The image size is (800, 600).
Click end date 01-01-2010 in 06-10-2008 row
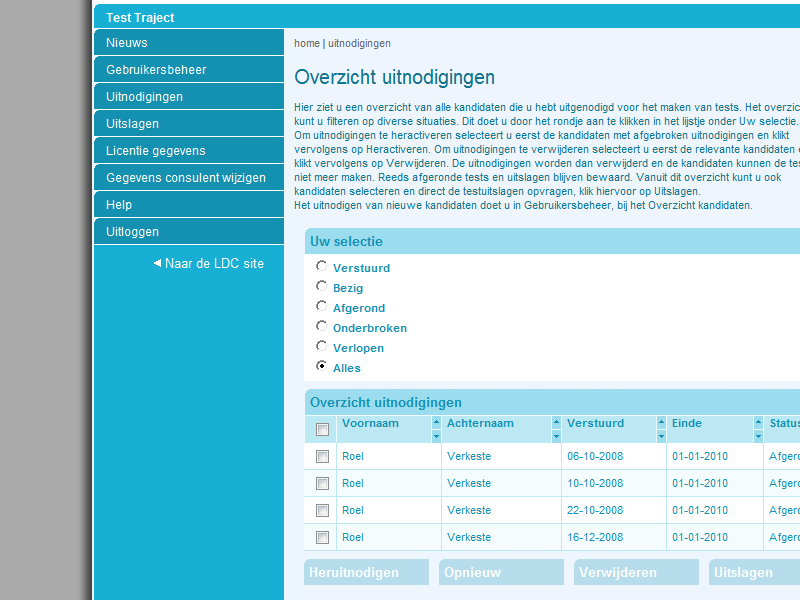700,456
